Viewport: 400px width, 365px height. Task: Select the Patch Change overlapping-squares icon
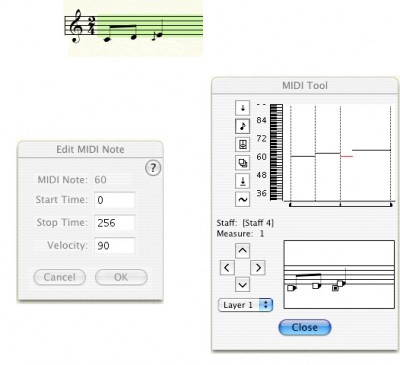pyautogui.click(x=243, y=163)
